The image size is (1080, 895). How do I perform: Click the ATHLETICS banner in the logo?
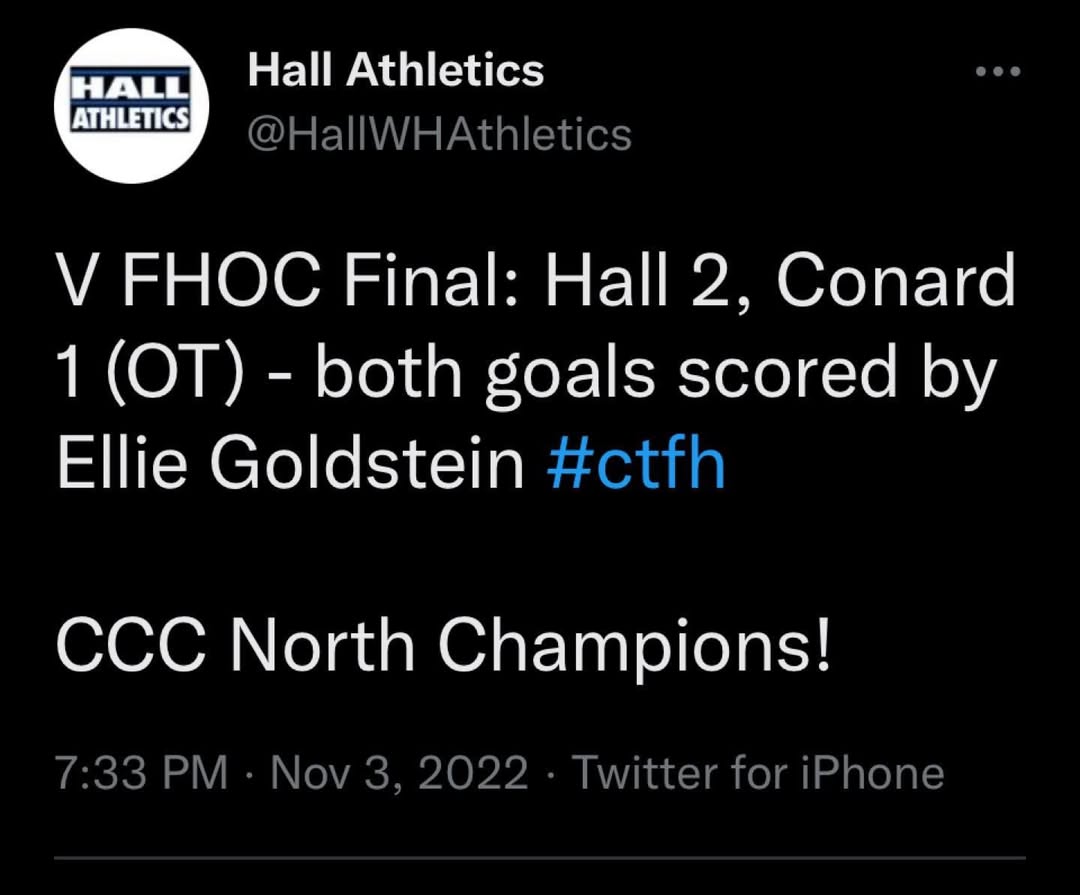[x=131, y=117]
